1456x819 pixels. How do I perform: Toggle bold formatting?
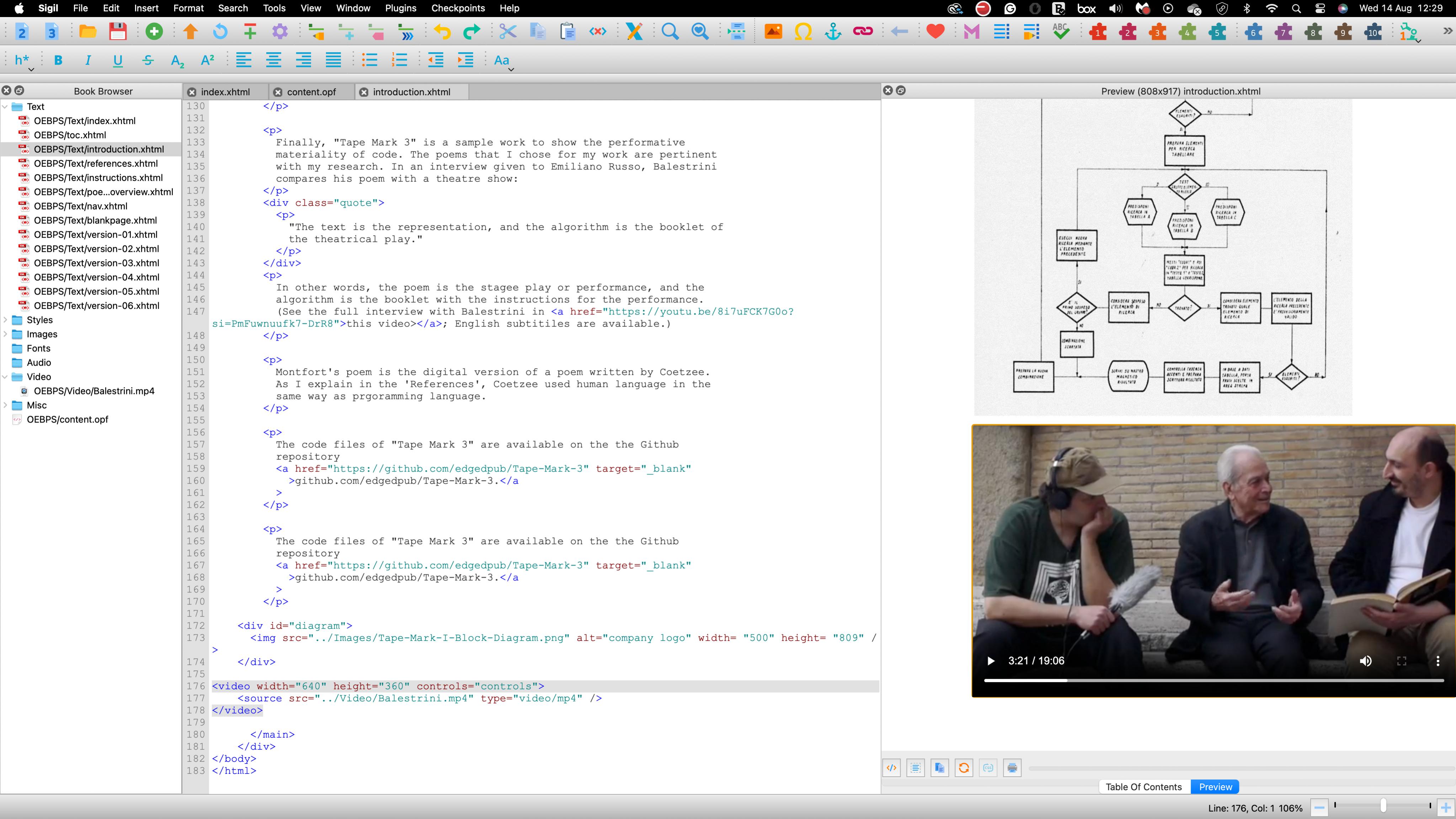pyautogui.click(x=58, y=60)
